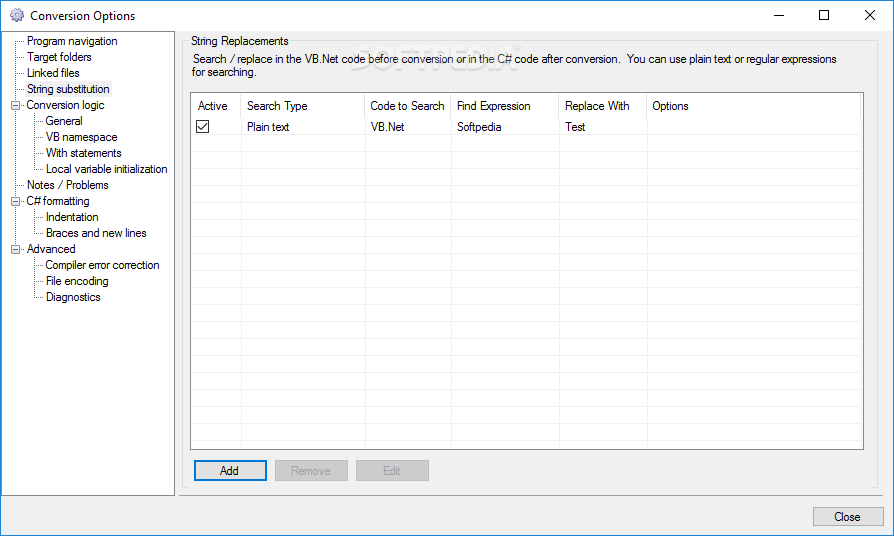Click the Find Expression column header
Viewport: 894px width, 536px height.
pyautogui.click(x=505, y=106)
